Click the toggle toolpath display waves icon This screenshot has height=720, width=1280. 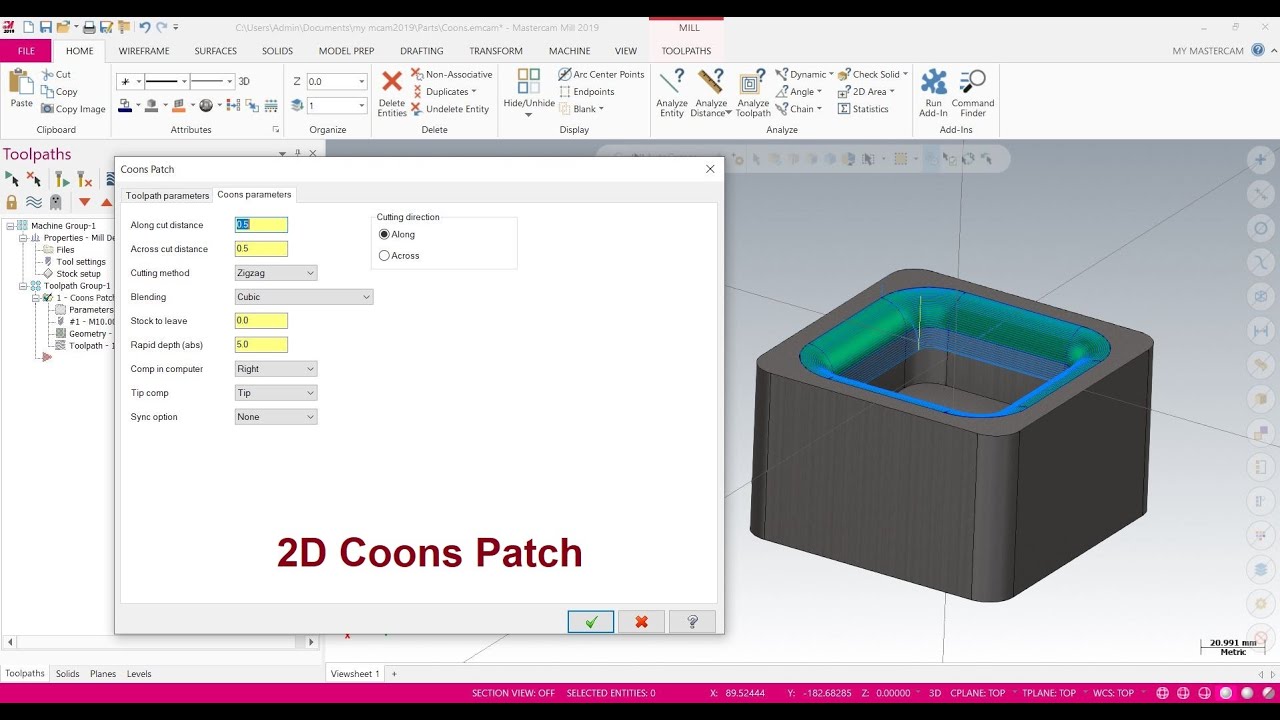pyautogui.click(x=34, y=202)
